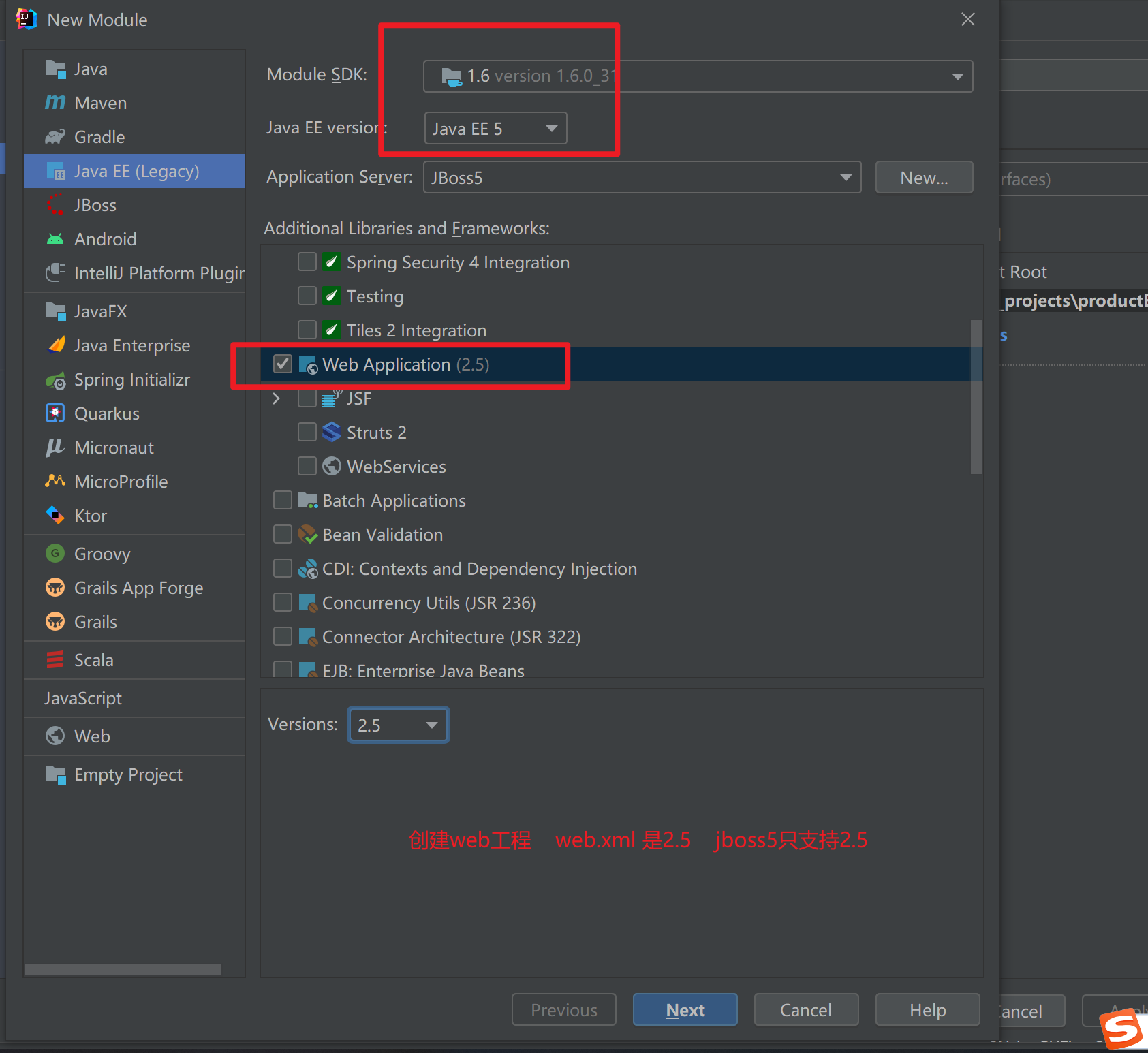
Task: Select Maven module type
Action: point(134,103)
